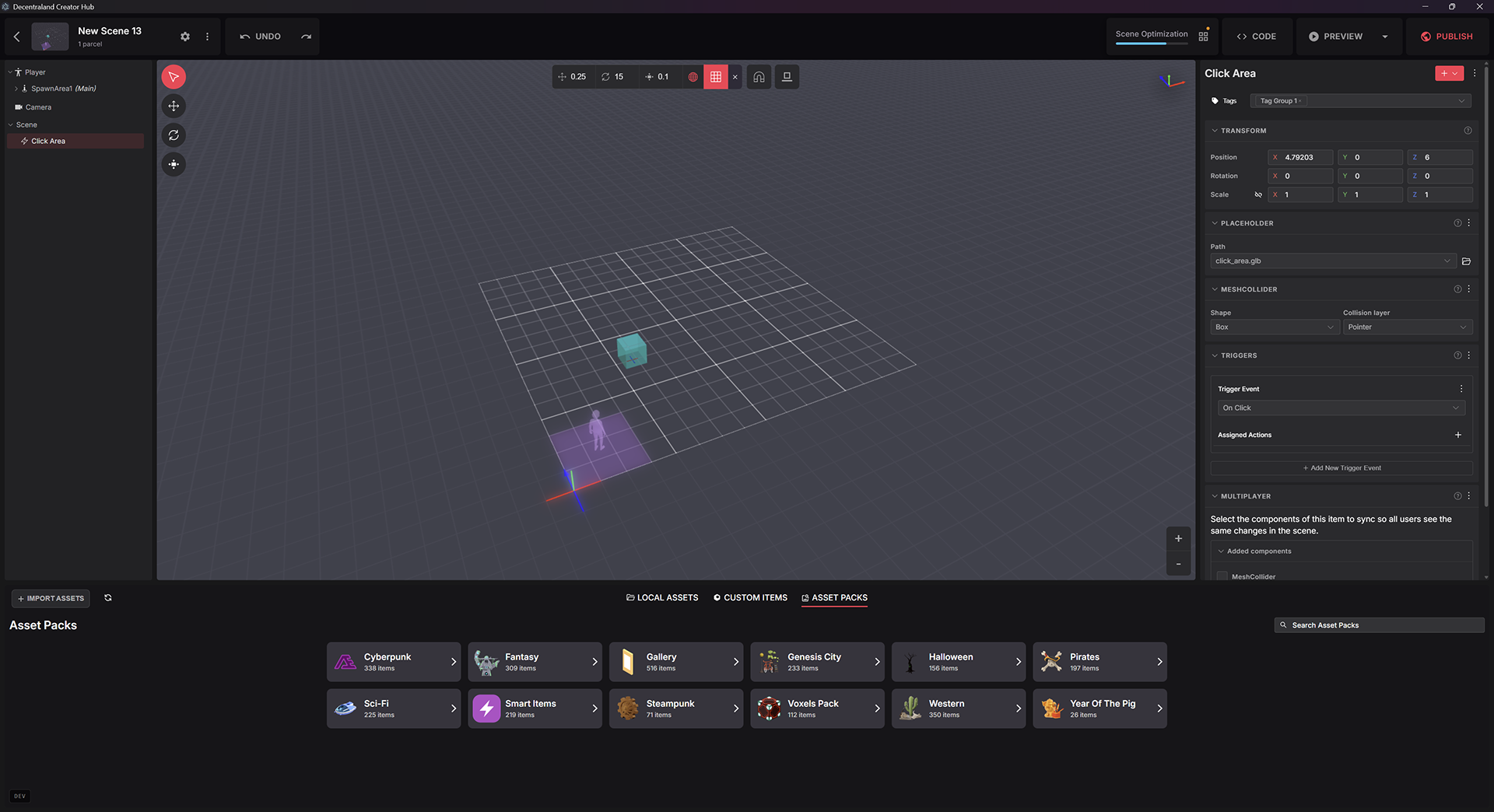
Task: Switch to the Custom Items tab
Action: coord(750,598)
